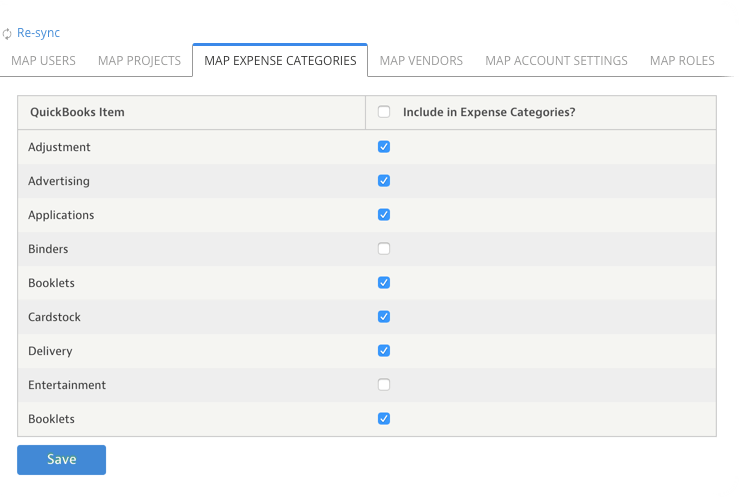Click the Include in Expense Categories header text

(489, 112)
